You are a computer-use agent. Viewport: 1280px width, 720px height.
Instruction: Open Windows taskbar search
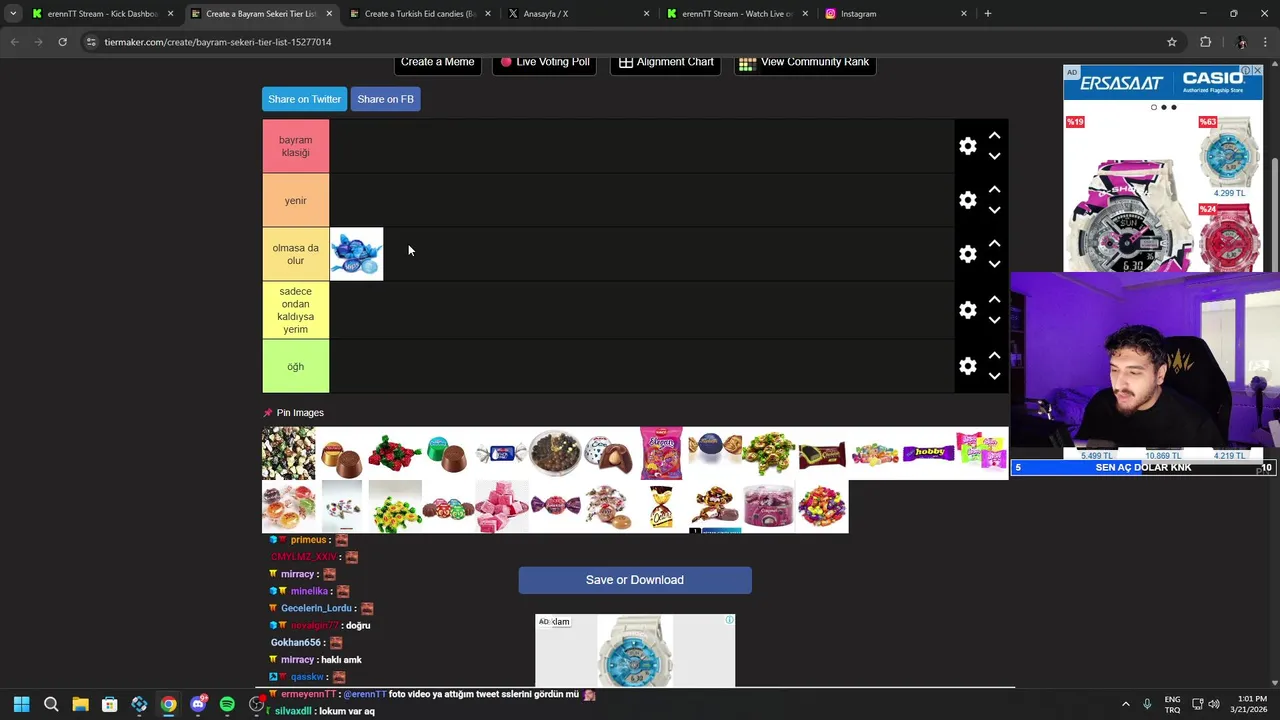pos(51,704)
